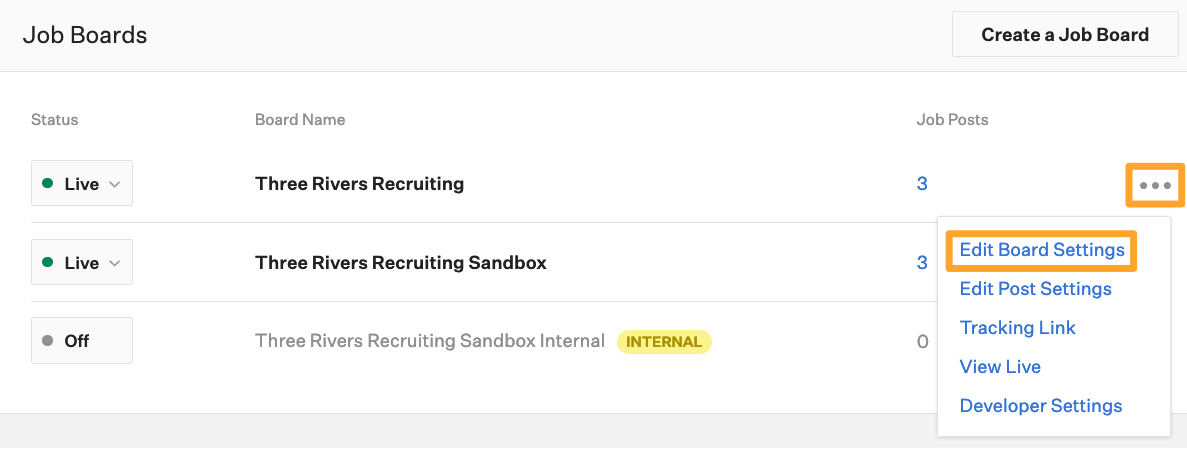Screen dimensions: 1187x449
Task: Open the 3 job posts link, first board
Action: (922, 183)
